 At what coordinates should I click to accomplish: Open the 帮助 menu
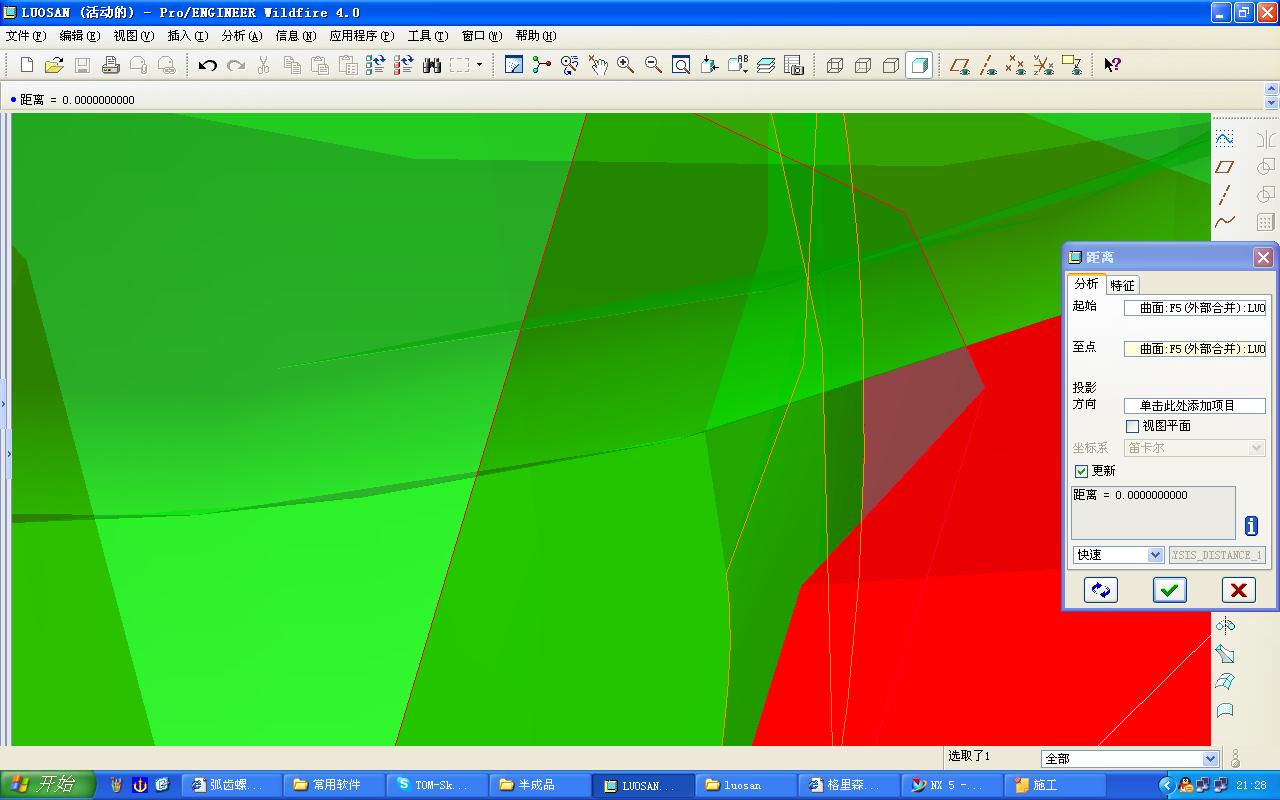click(535, 36)
